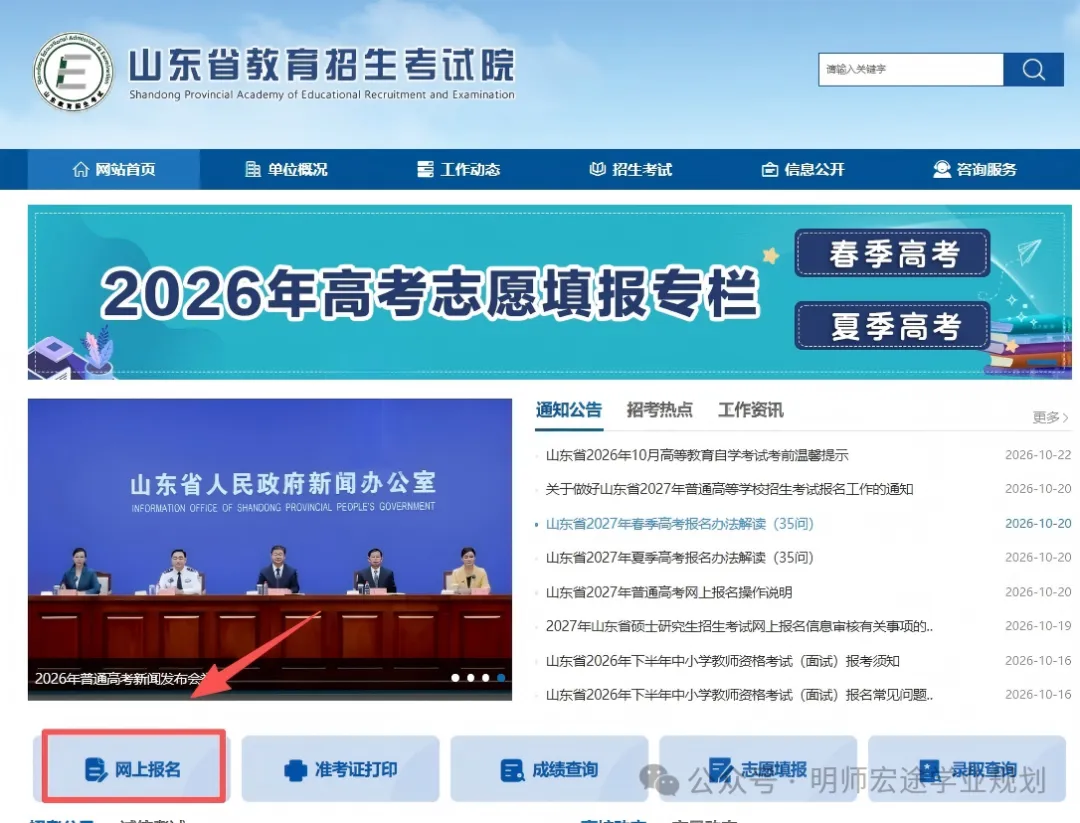
Task: Open 山东省2026年10月高等教育自学考试考前温馨提示
Action: [697, 455]
